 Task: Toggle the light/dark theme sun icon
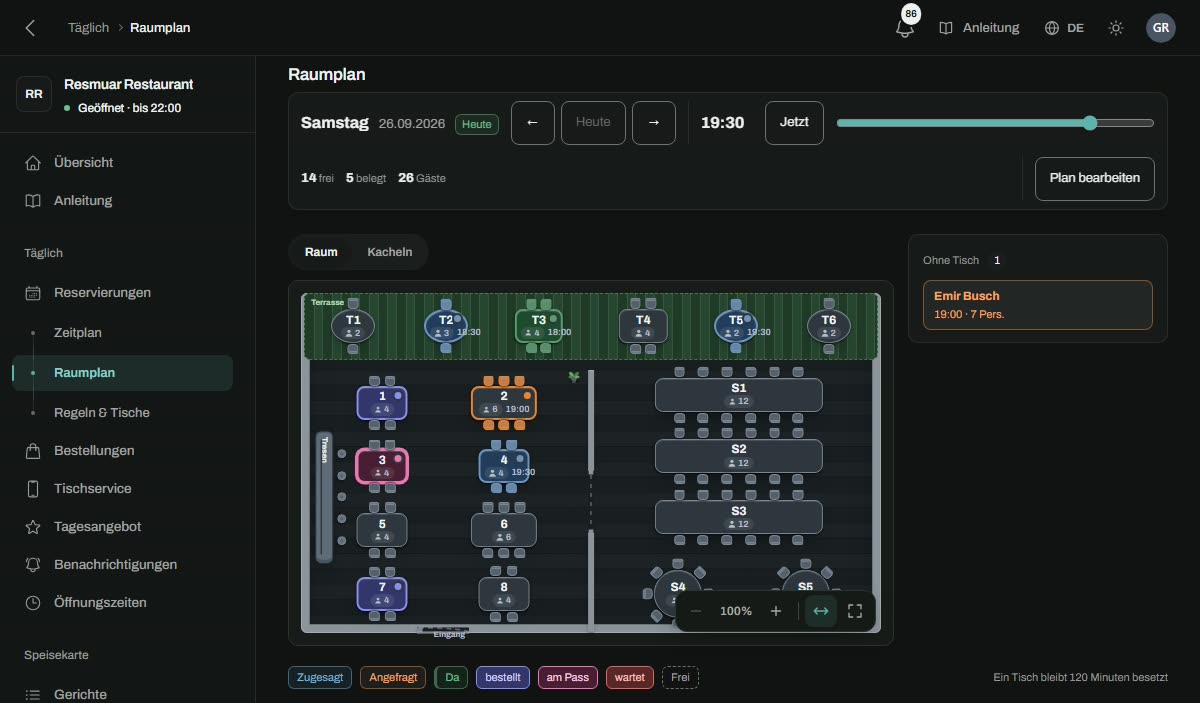1116,28
